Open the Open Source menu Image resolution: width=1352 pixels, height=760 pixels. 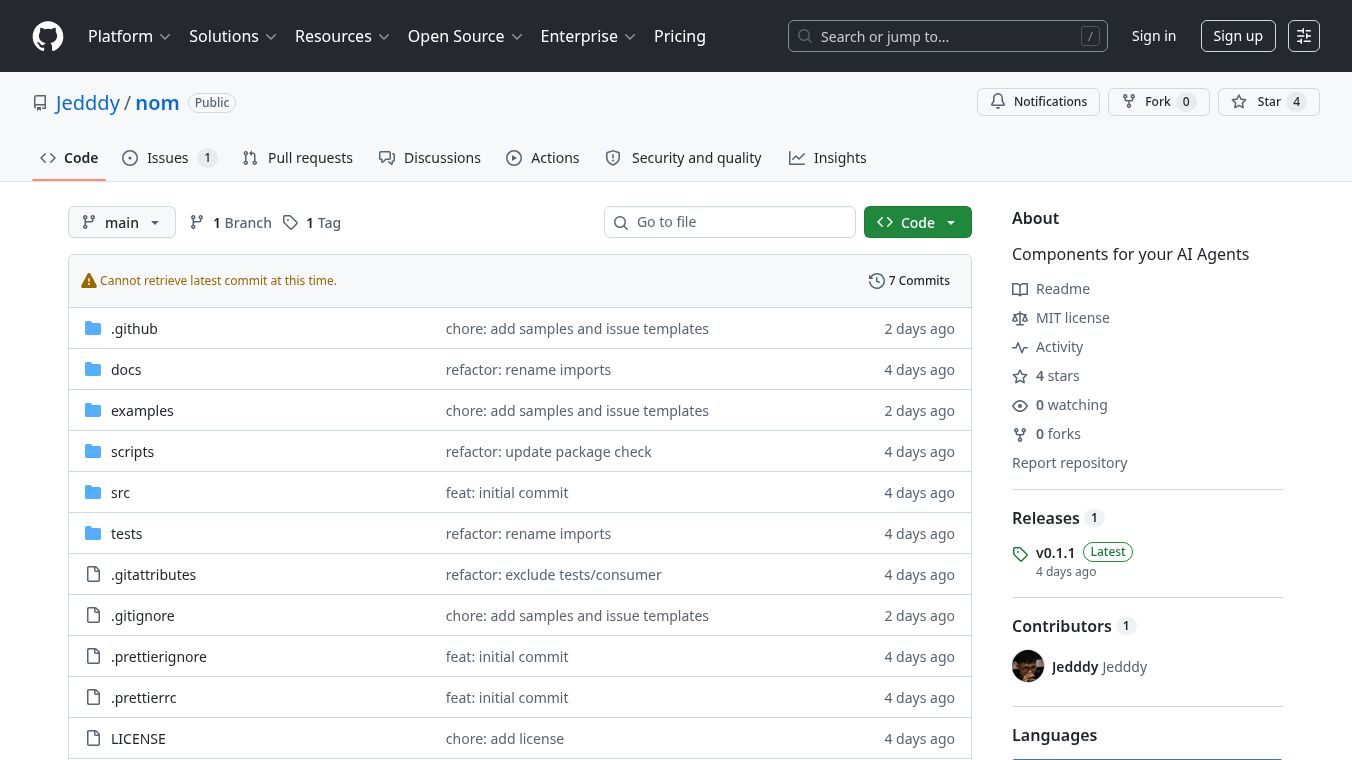click(466, 36)
